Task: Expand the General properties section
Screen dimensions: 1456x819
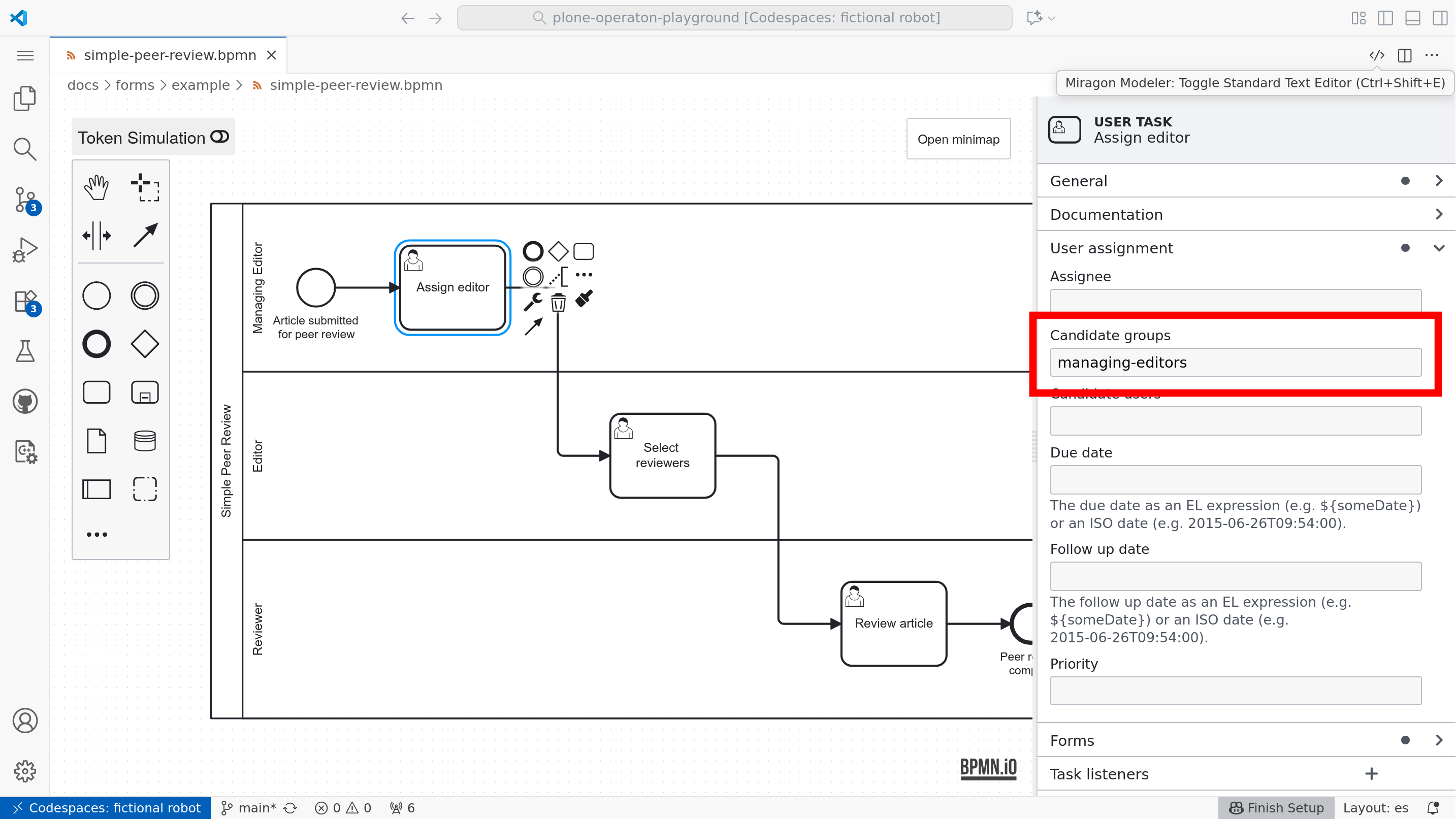Action: (x=1438, y=180)
